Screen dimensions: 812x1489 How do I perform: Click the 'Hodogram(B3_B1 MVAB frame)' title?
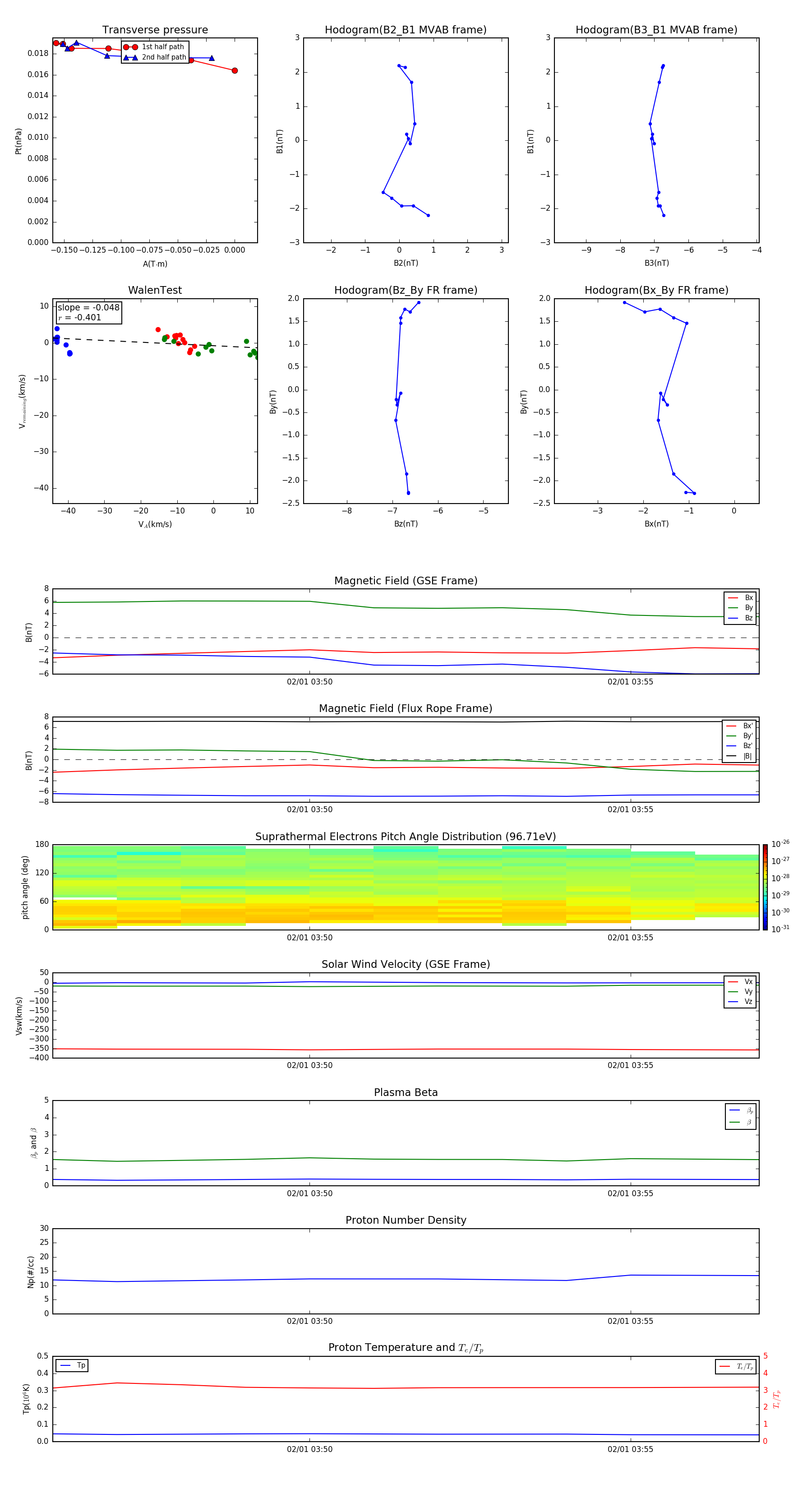[656, 29]
